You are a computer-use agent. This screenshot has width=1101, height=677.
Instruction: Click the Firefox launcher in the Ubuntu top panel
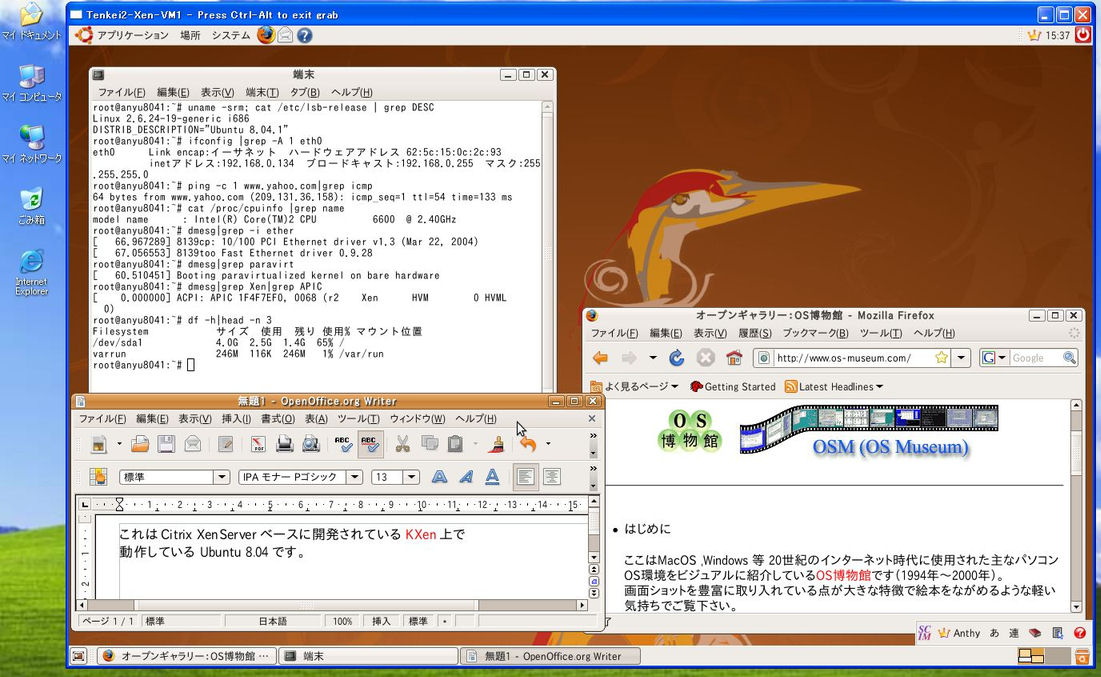(x=265, y=35)
